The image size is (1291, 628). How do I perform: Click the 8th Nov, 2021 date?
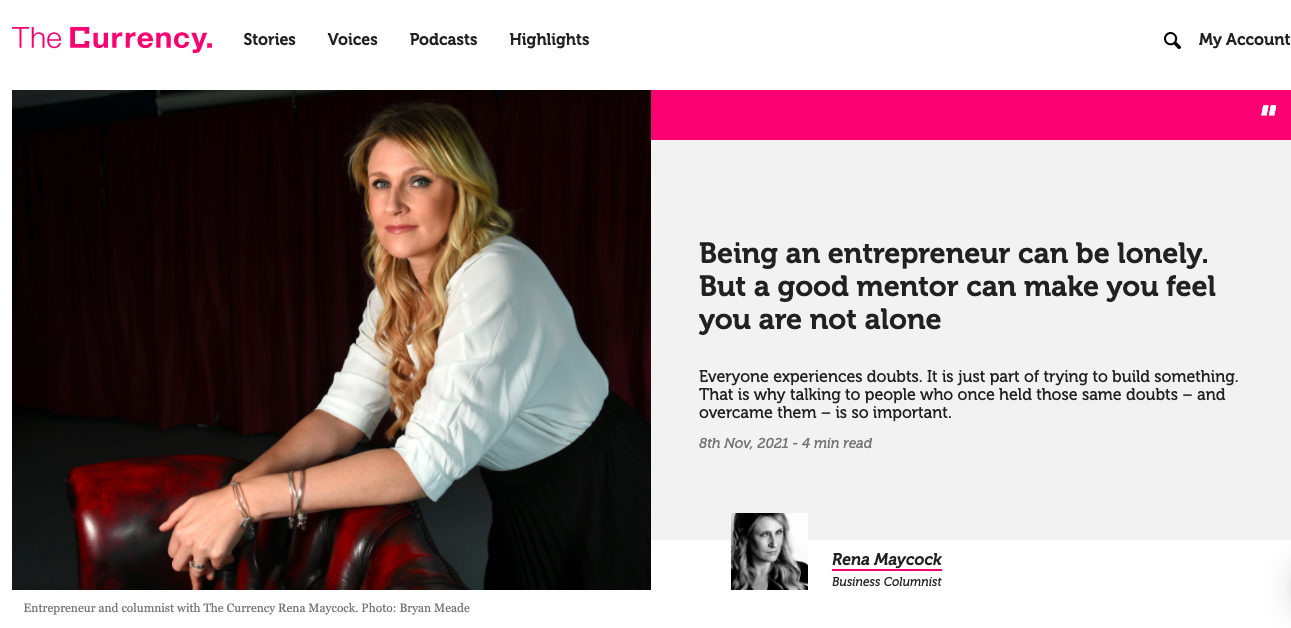point(743,443)
